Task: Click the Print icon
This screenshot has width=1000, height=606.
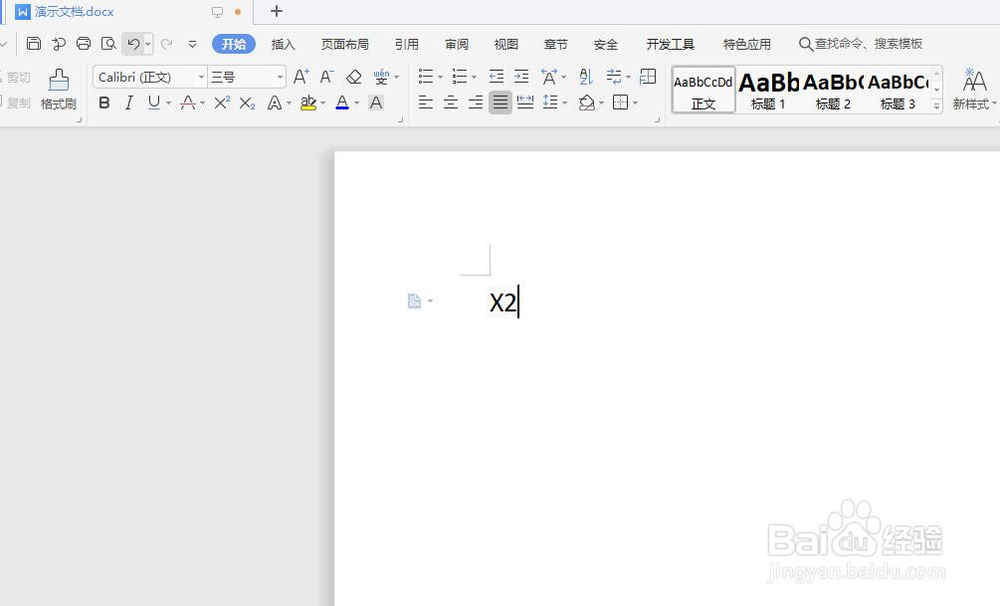Action: (84, 43)
